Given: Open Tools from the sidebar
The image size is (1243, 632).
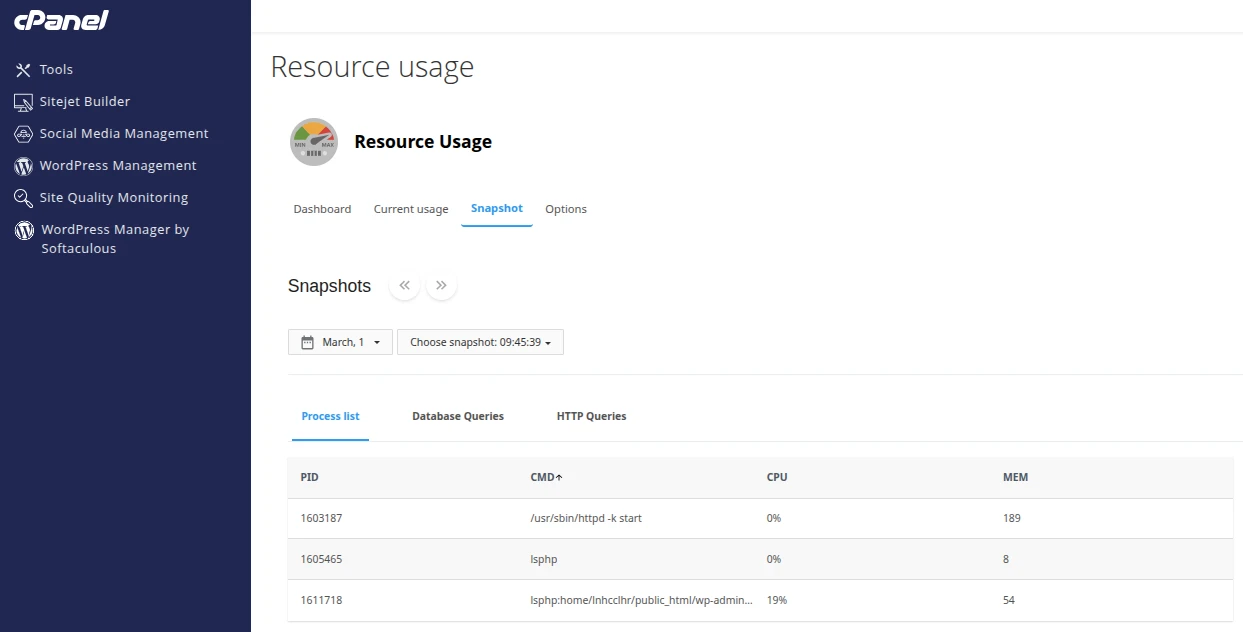Looking at the screenshot, I should (56, 69).
